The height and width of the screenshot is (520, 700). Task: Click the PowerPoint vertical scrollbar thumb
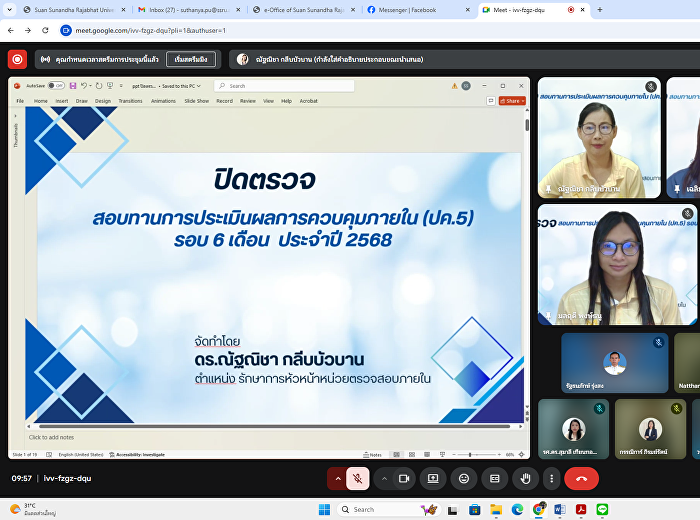tap(527, 125)
